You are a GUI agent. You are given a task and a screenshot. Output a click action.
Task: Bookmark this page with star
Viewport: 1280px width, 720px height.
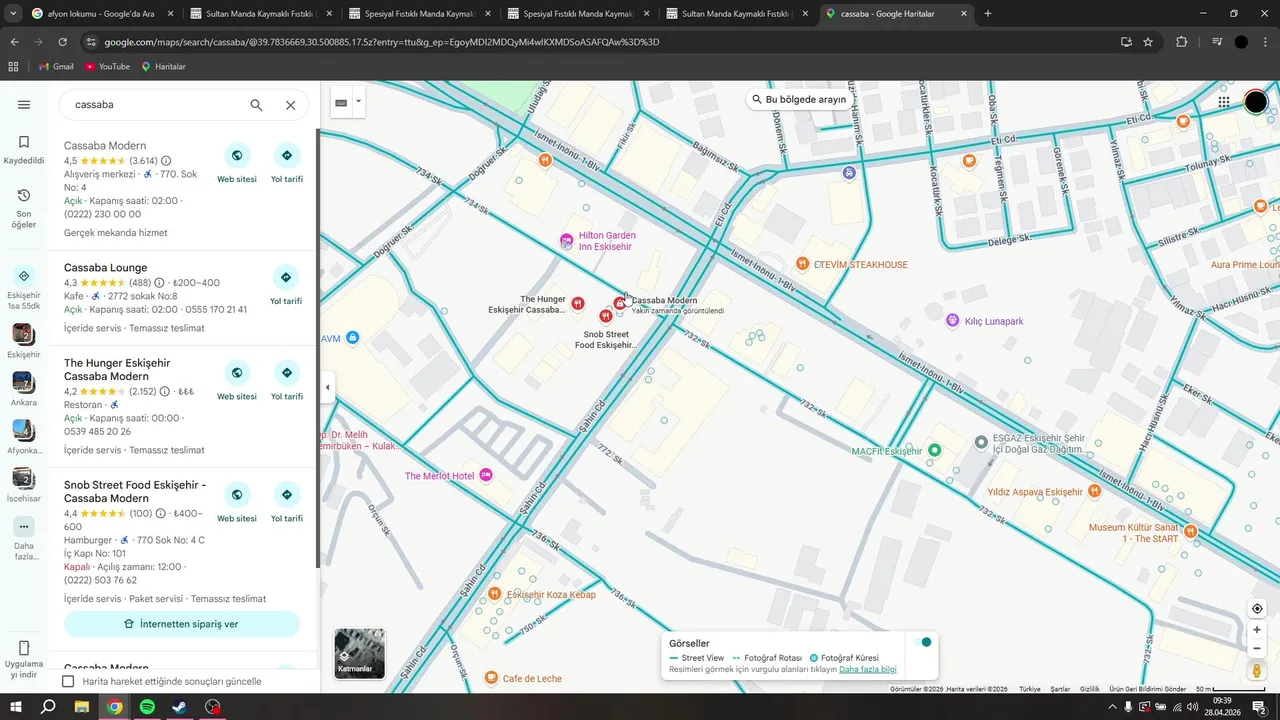point(1148,42)
